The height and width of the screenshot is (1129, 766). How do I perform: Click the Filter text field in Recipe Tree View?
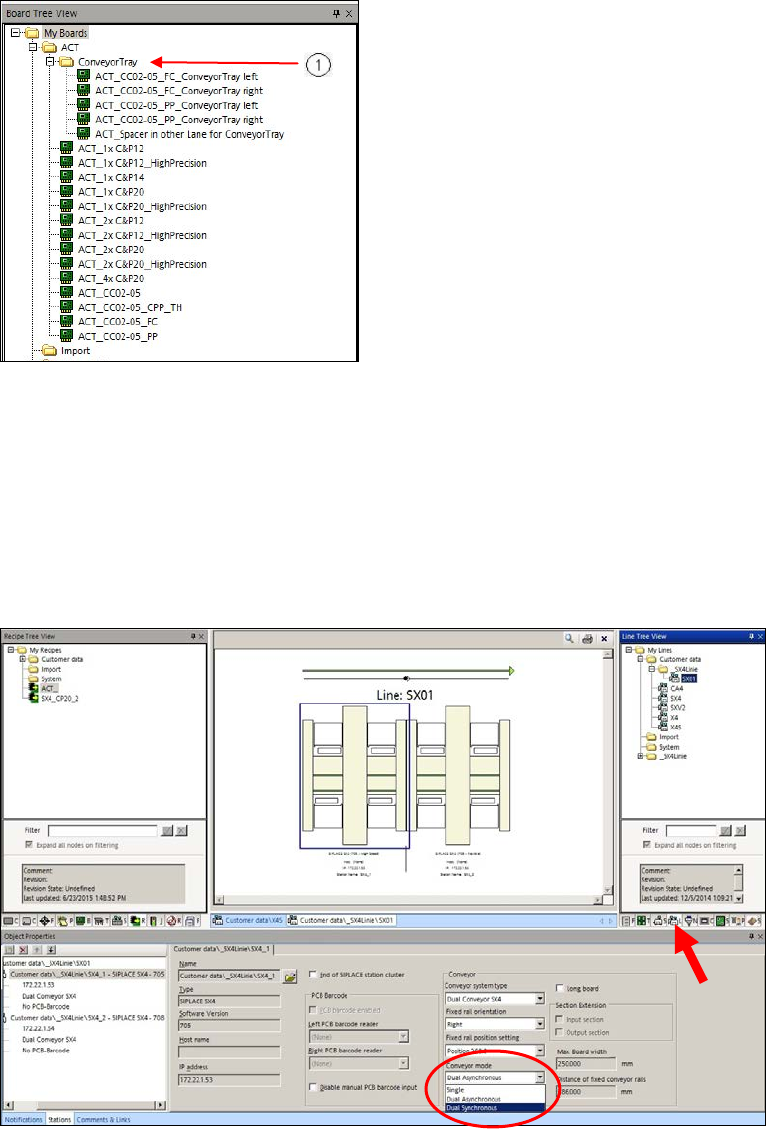(103, 830)
